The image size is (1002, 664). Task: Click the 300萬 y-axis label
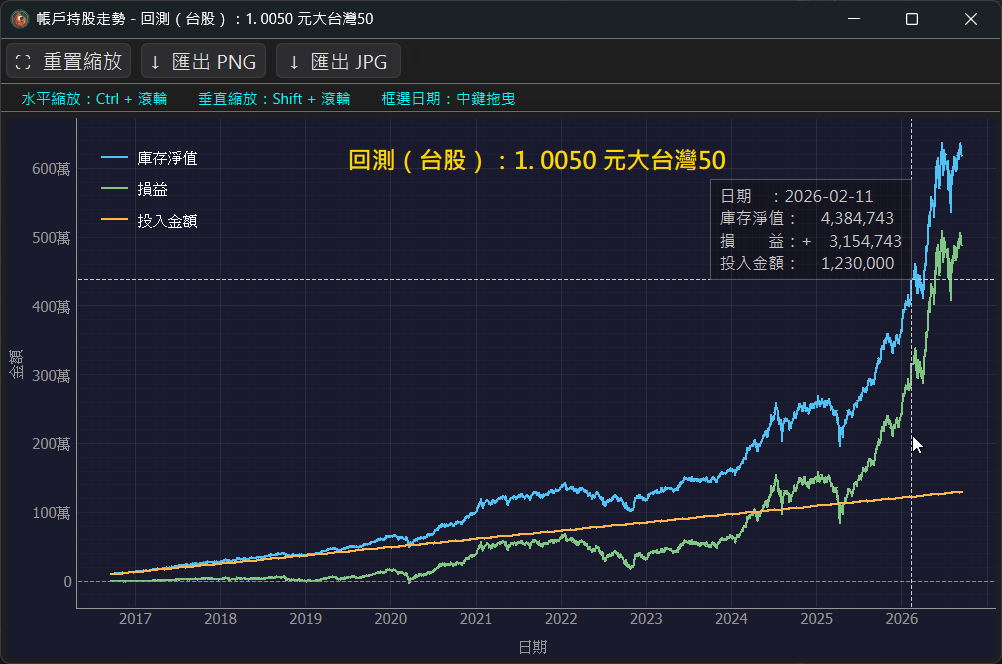[x=51, y=376]
